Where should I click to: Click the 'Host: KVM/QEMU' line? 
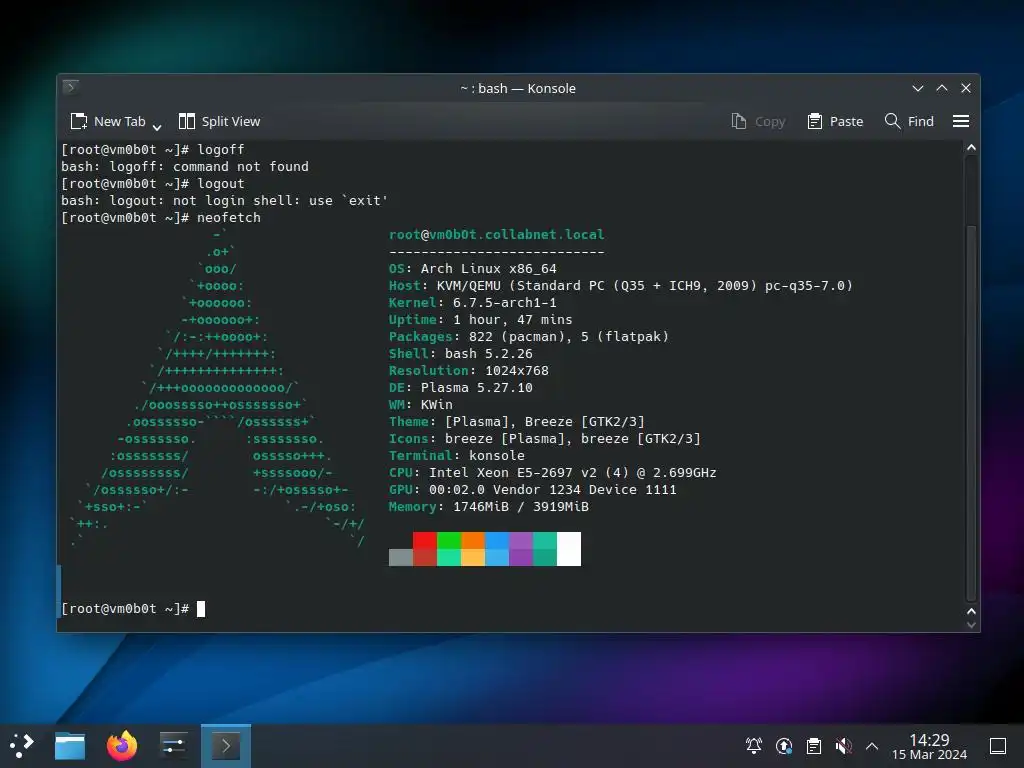[x=620, y=285]
